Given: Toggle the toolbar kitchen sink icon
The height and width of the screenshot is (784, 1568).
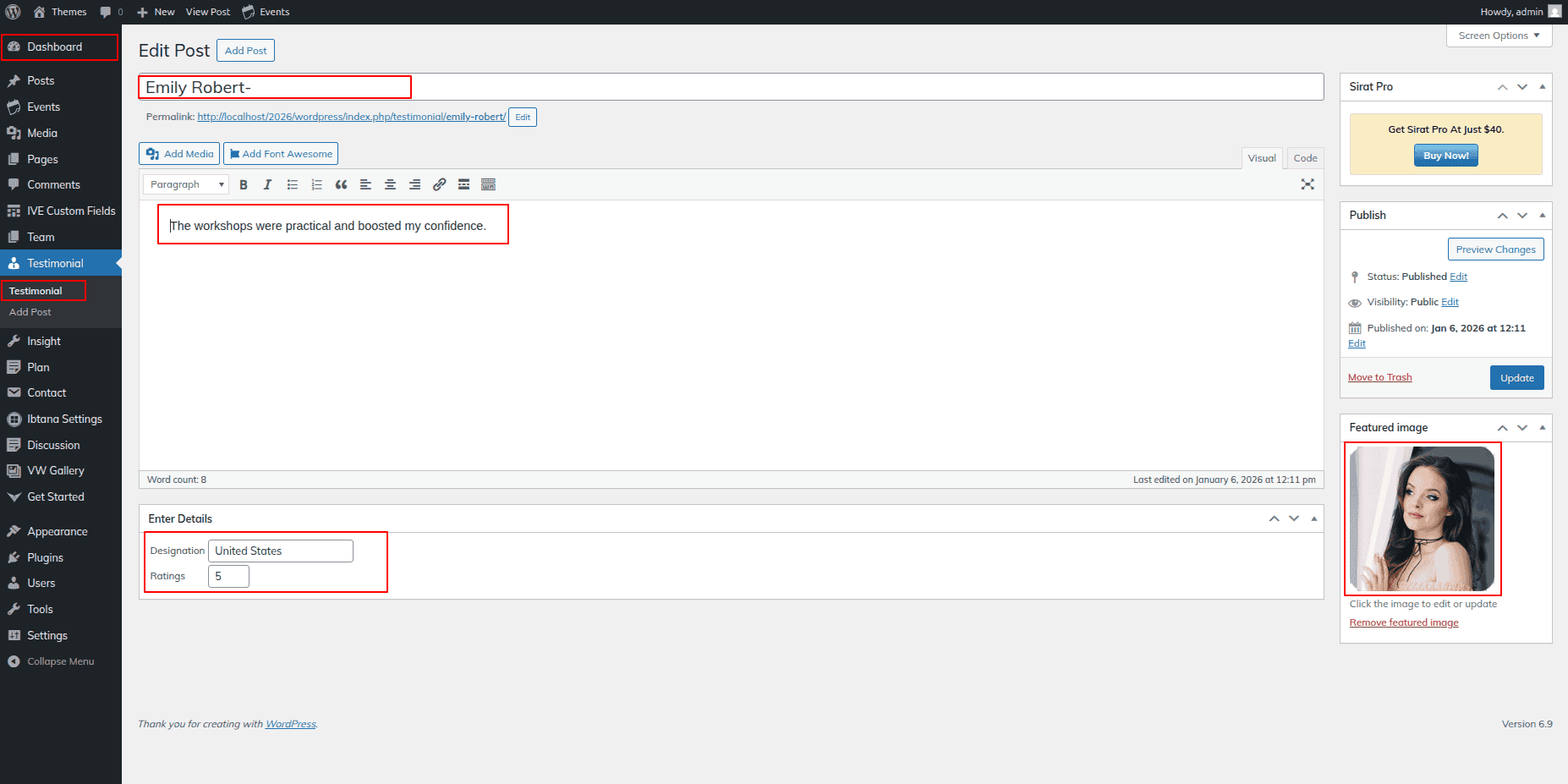Looking at the screenshot, I should (488, 184).
